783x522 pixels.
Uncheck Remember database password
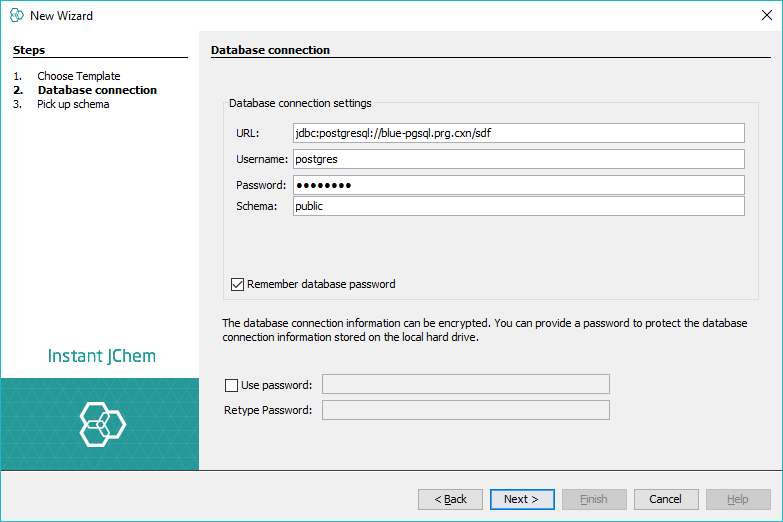pos(238,284)
